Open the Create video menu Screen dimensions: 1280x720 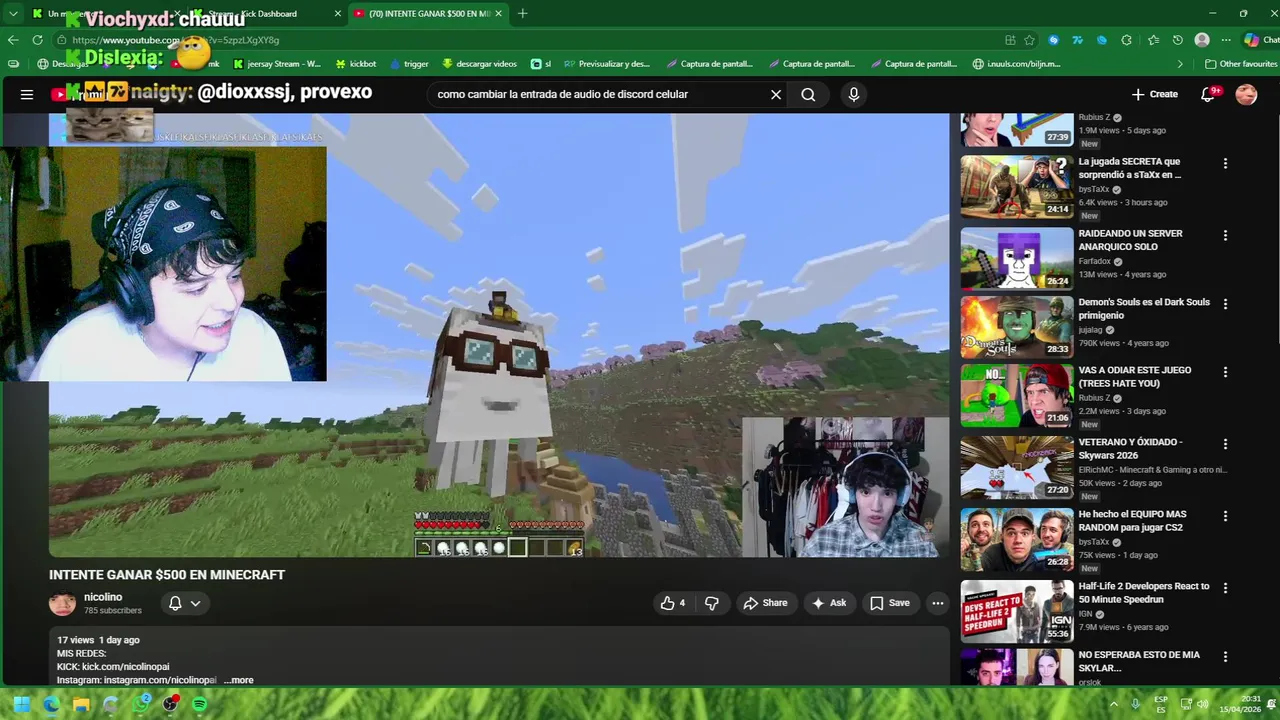click(1155, 94)
